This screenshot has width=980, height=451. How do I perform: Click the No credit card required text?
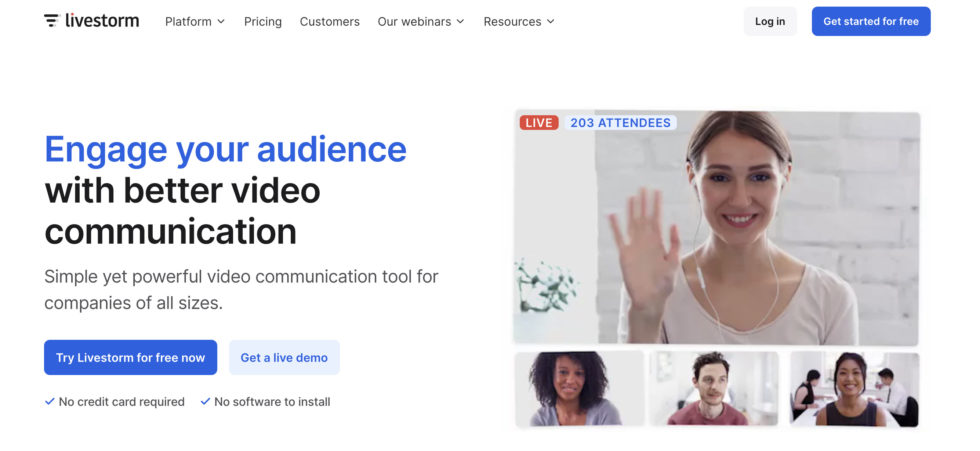[121, 402]
